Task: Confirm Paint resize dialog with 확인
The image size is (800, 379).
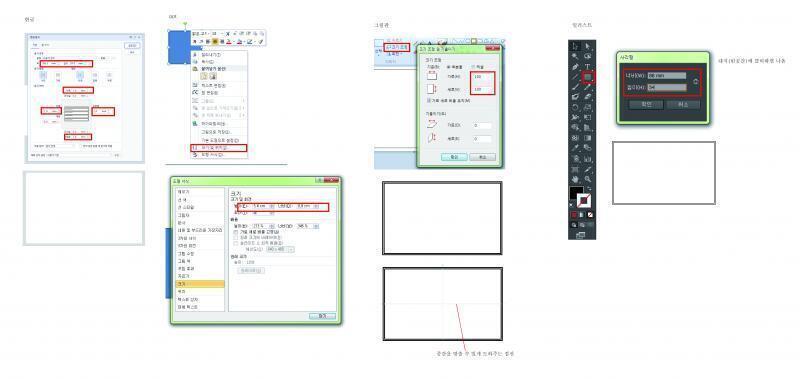Action: tap(454, 157)
